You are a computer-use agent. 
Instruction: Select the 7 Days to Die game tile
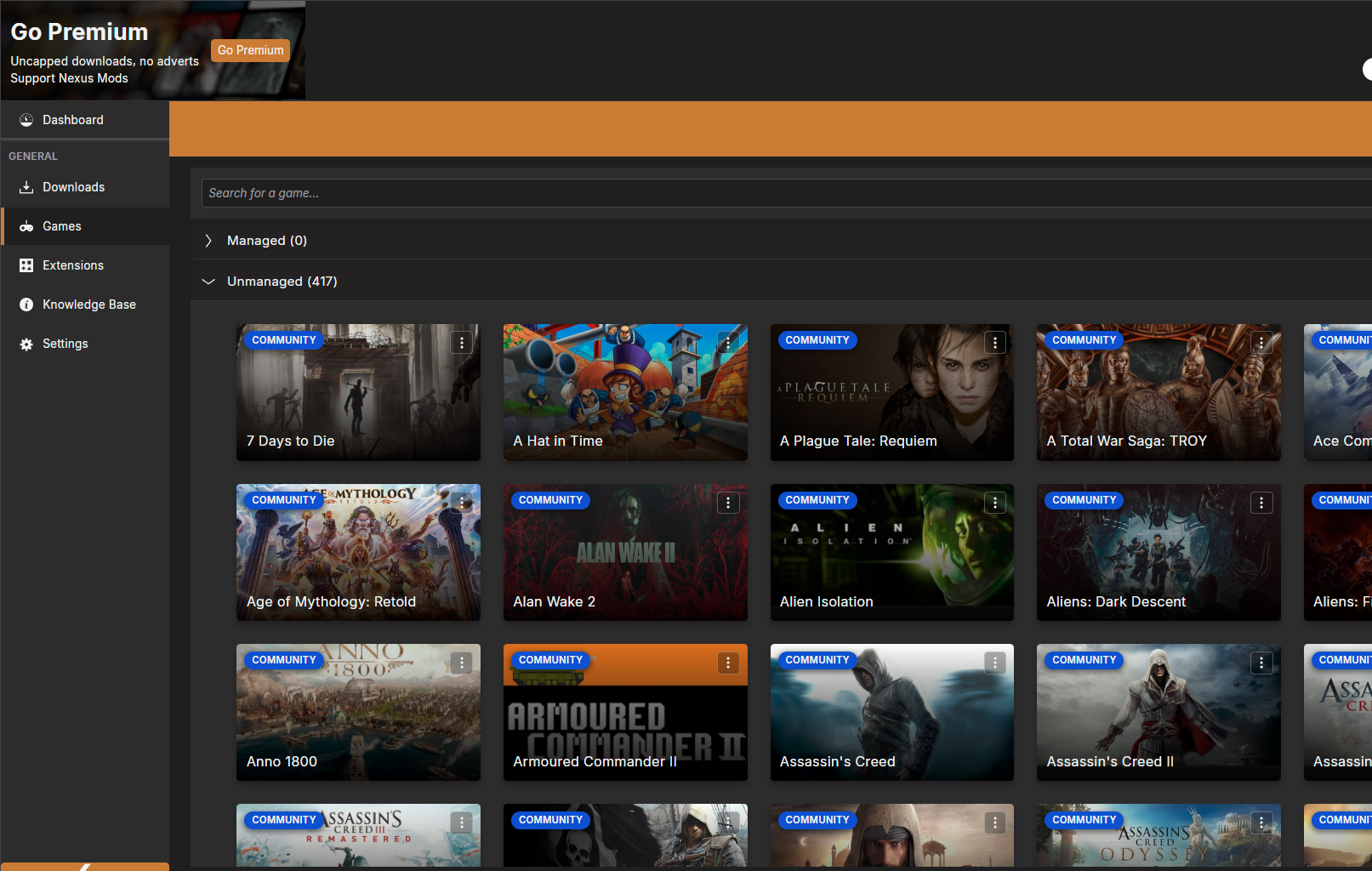coord(358,392)
